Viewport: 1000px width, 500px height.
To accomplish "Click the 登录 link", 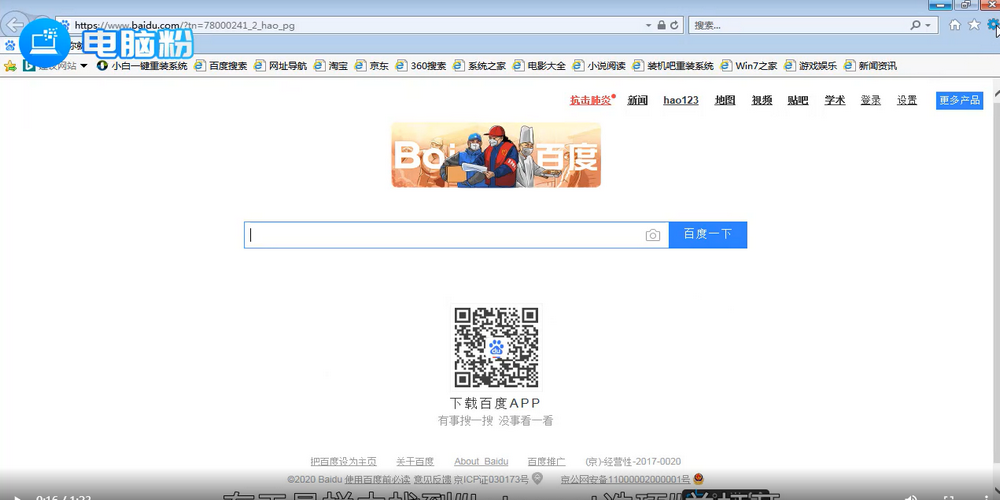I will (x=871, y=100).
